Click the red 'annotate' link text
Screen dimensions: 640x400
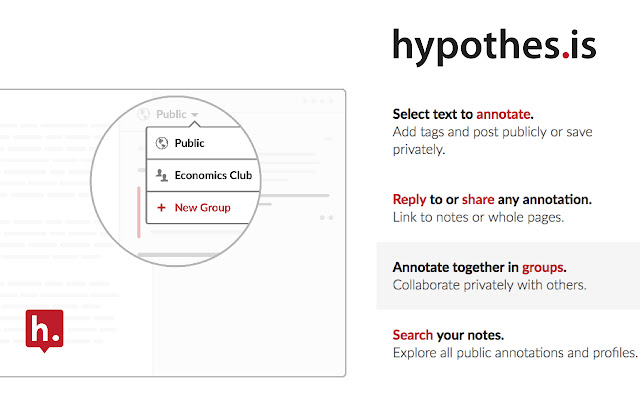(x=503, y=114)
